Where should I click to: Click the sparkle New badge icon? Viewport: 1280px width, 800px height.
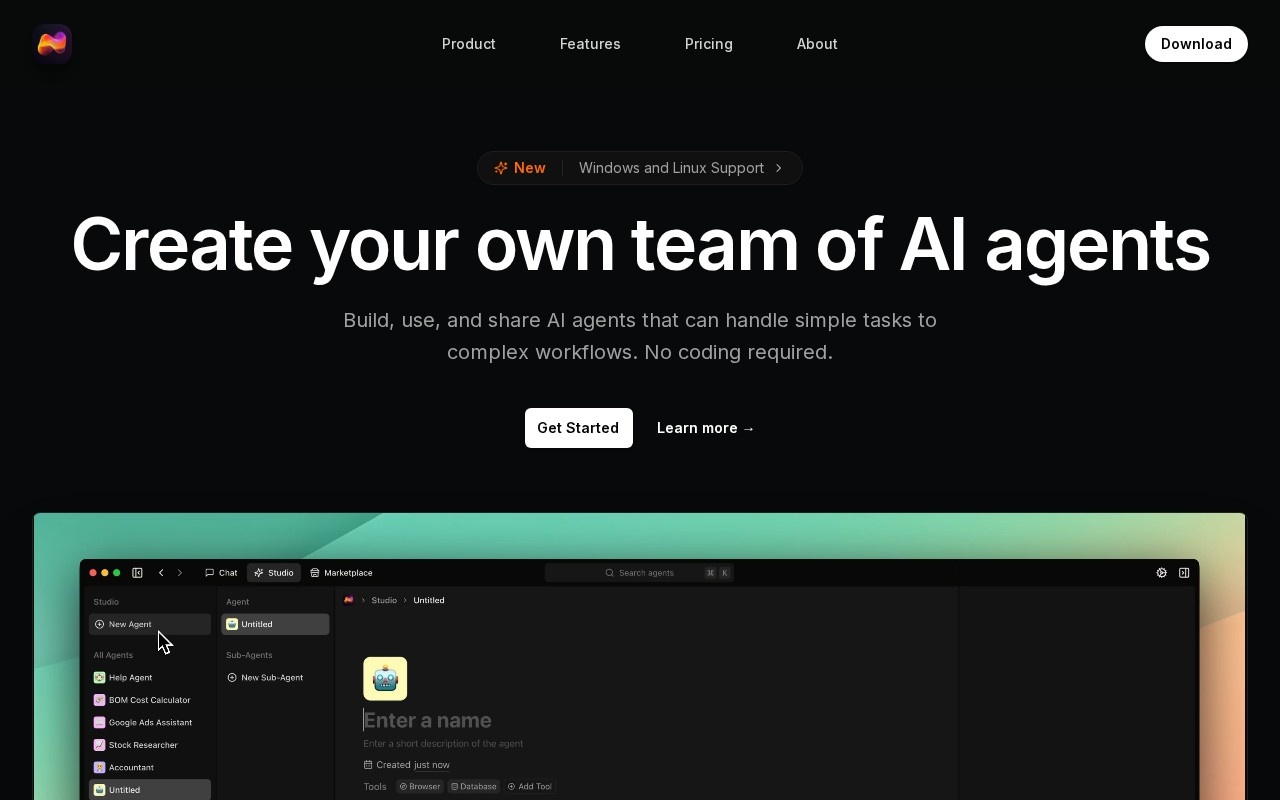point(501,168)
